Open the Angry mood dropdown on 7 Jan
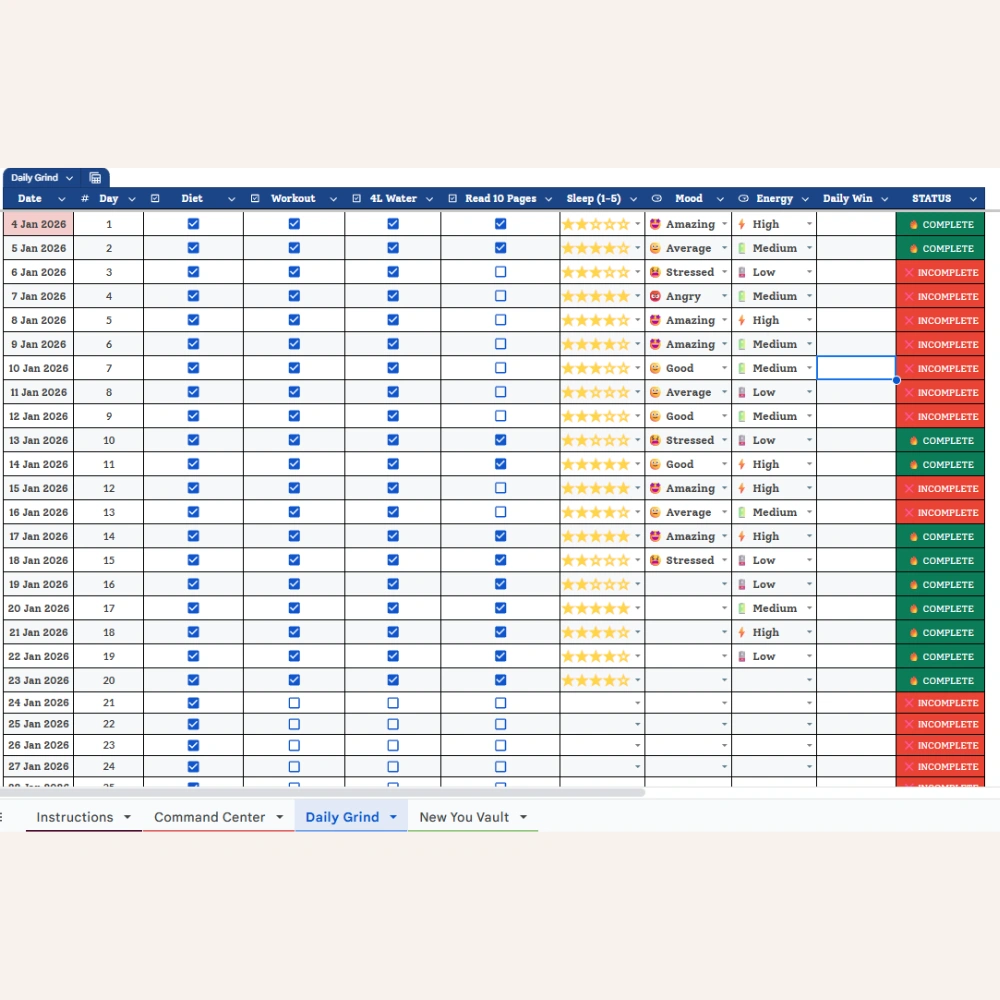Image resolution: width=1000 pixels, height=1000 pixels. (x=723, y=296)
